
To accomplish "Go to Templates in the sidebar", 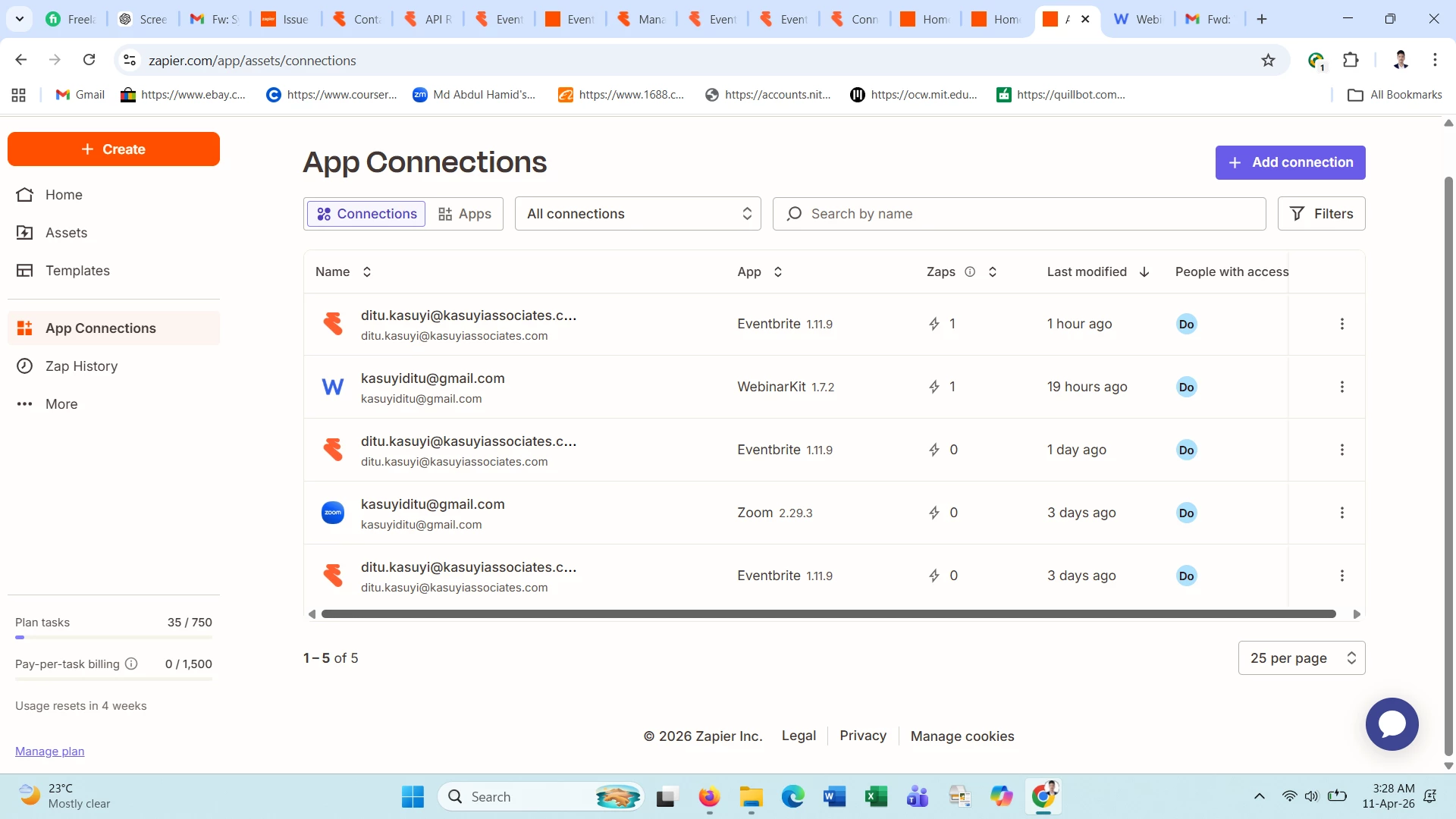I will 77,271.
